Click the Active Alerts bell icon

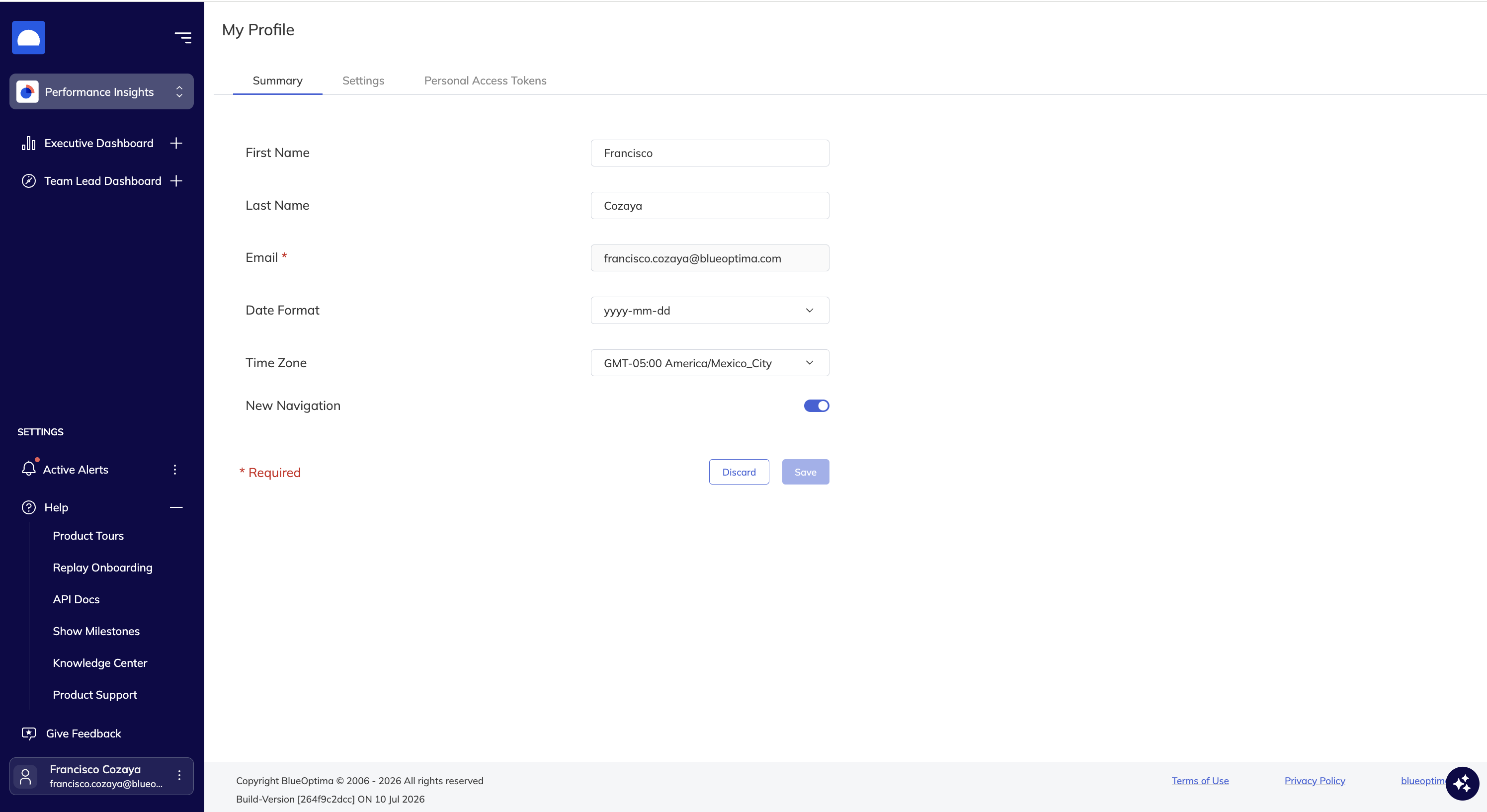coord(29,468)
